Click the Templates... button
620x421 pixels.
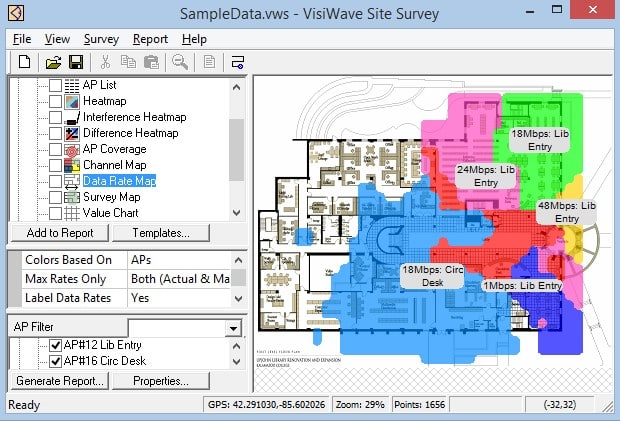point(161,233)
